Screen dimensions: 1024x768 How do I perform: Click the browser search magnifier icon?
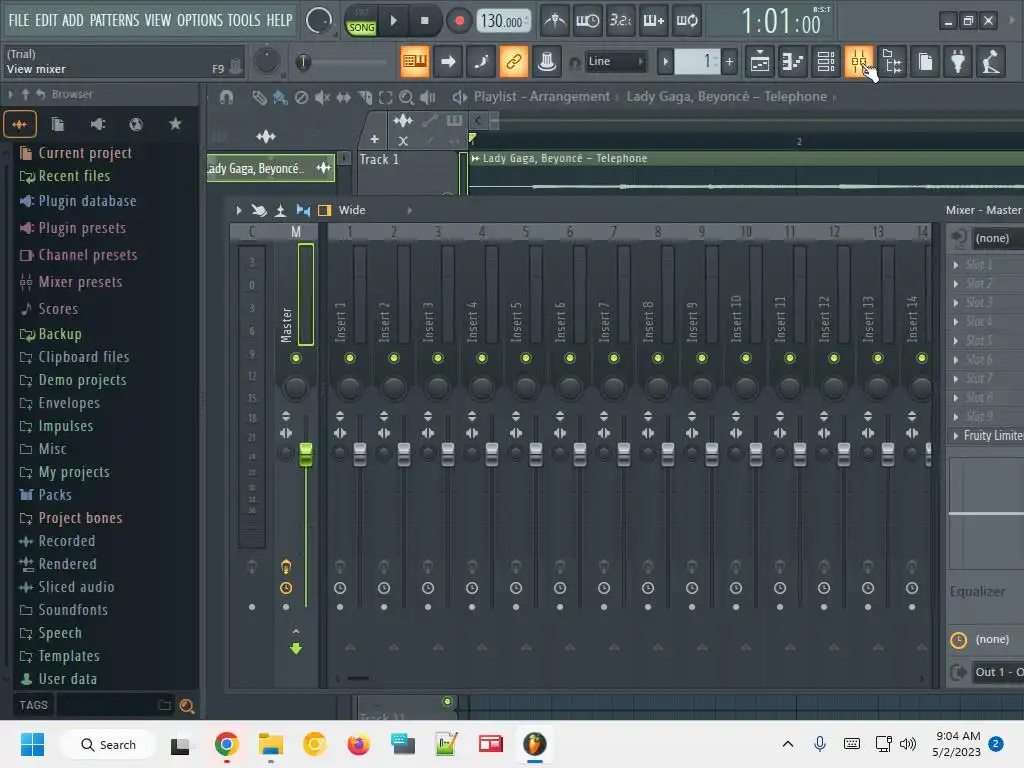(186, 705)
